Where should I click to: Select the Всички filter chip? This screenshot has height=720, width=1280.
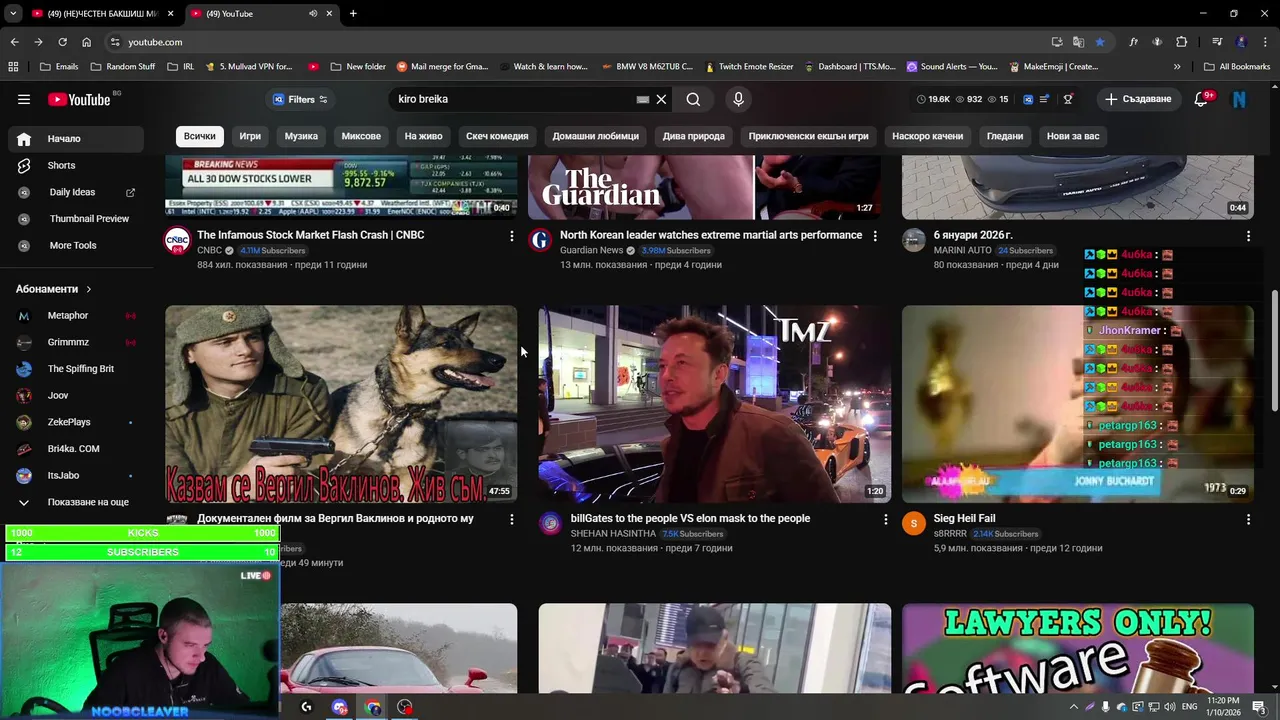pos(200,136)
